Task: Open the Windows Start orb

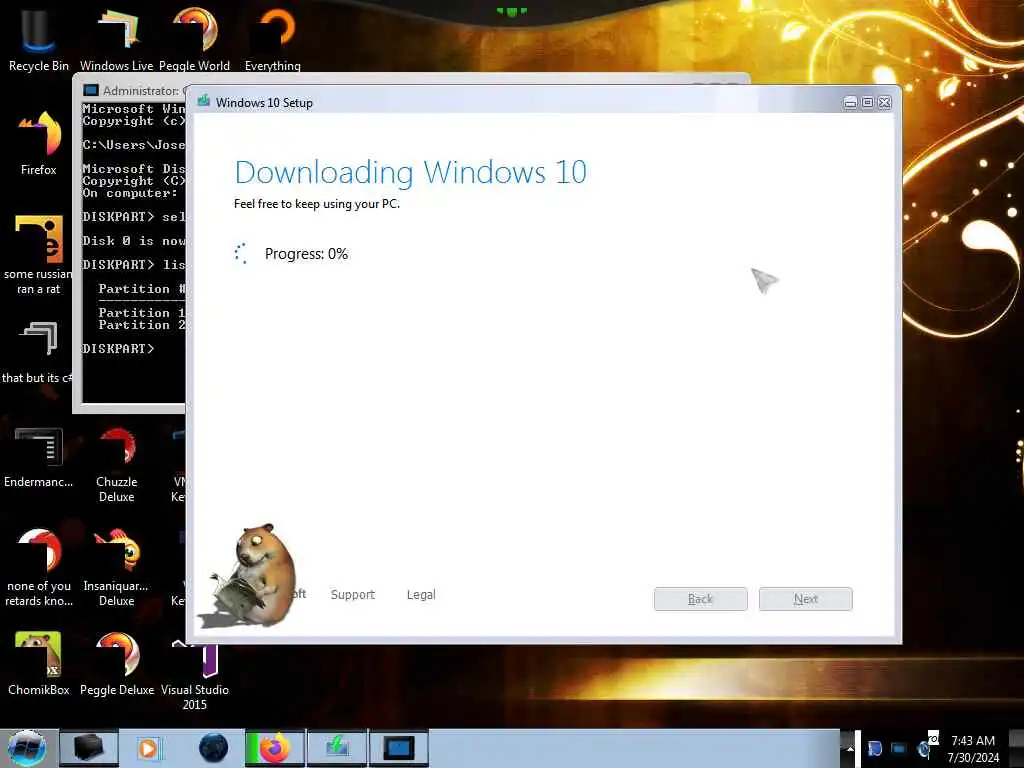Action: (x=27, y=748)
